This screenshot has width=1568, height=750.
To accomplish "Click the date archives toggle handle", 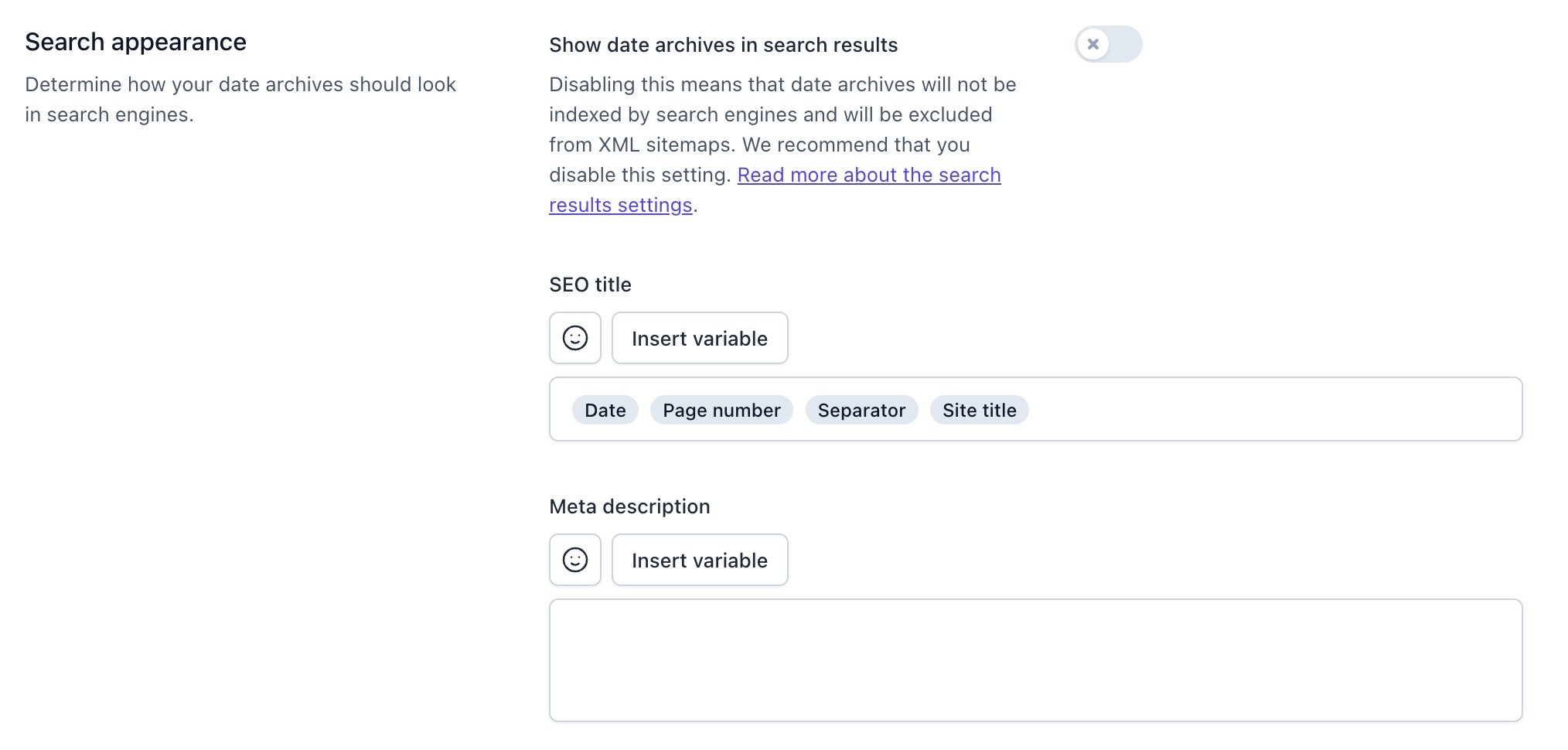I will [1092, 44].
